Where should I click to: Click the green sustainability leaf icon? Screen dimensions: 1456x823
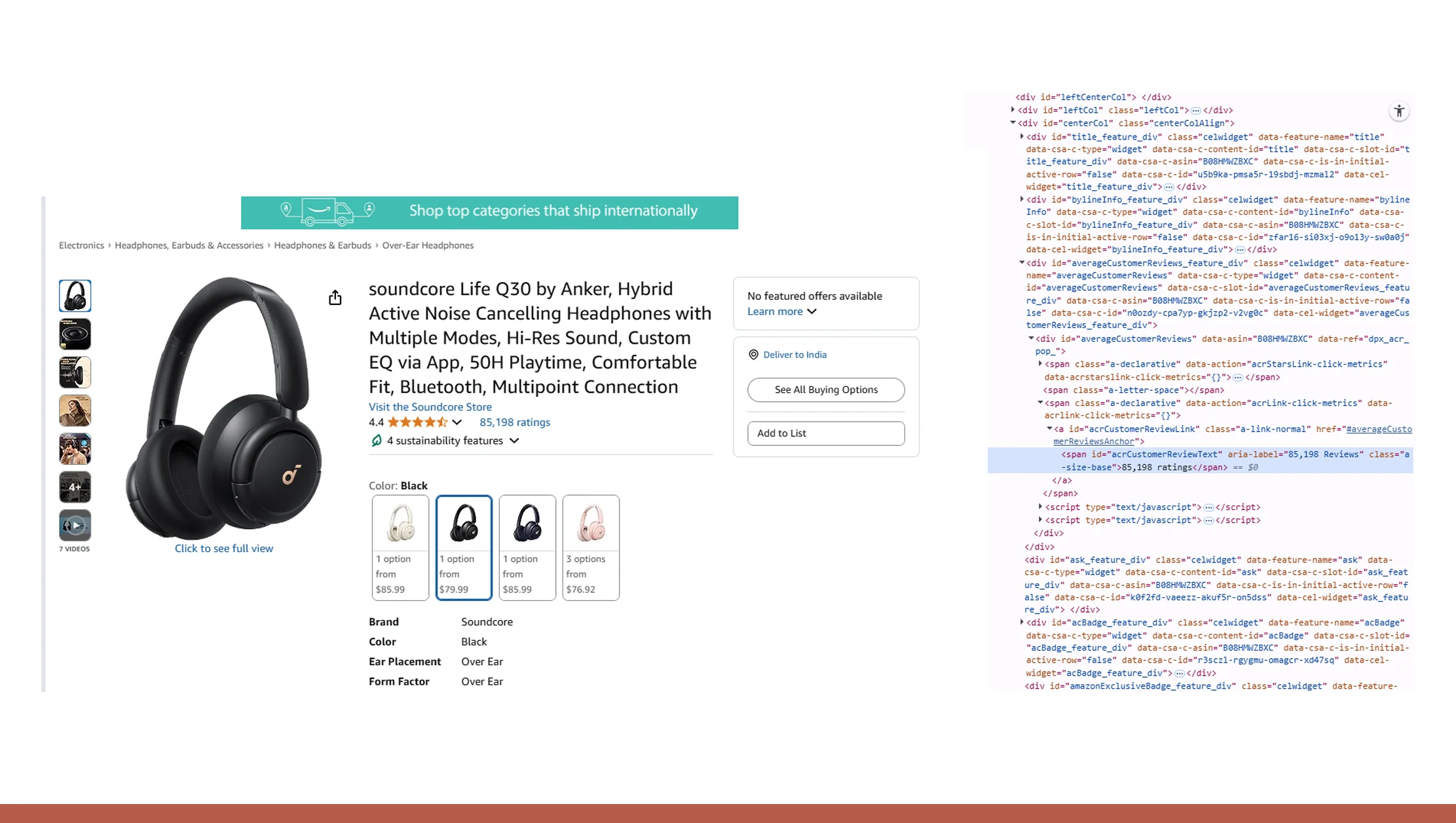pyautogui.click(x=376, y=441)
